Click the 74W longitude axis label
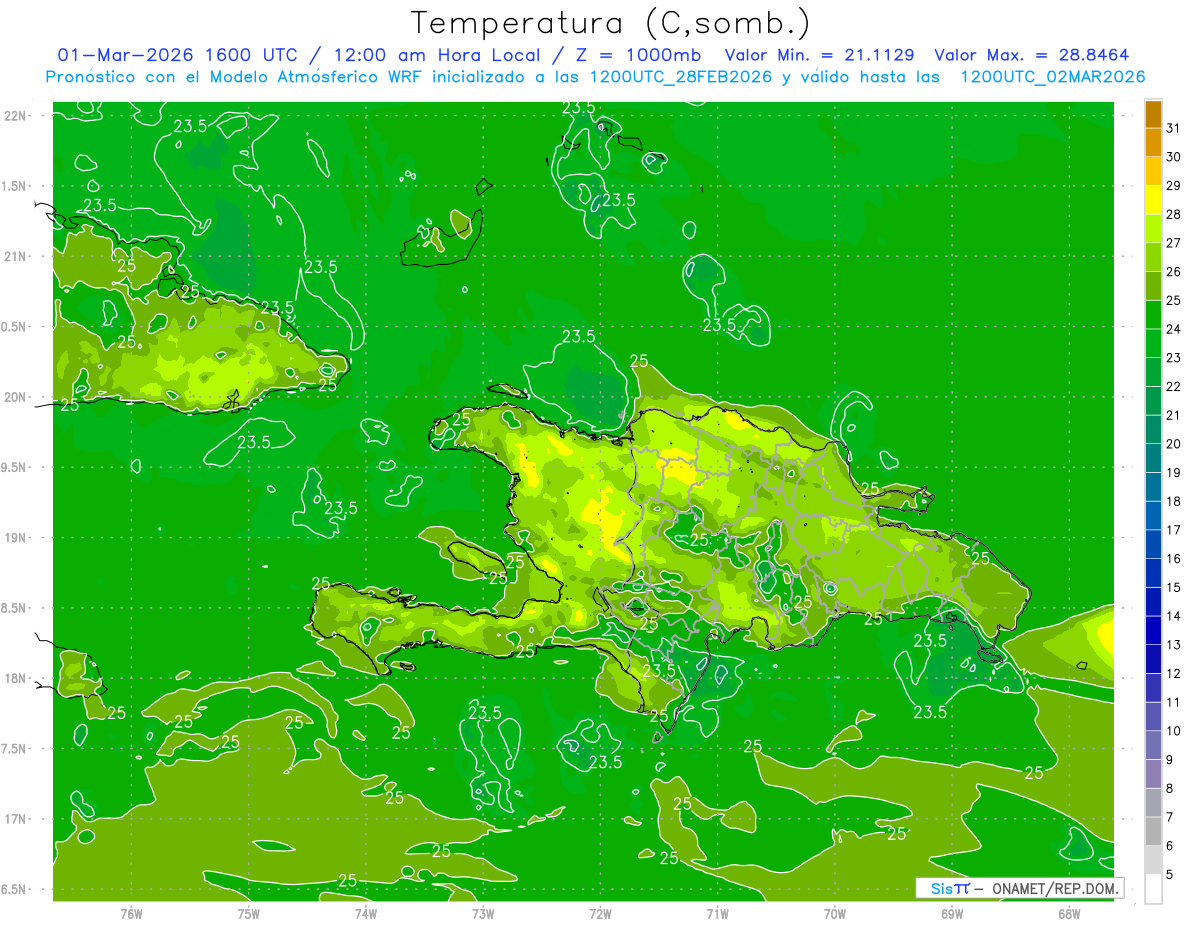The image size is (1200, 927). [x=366, y=913]
